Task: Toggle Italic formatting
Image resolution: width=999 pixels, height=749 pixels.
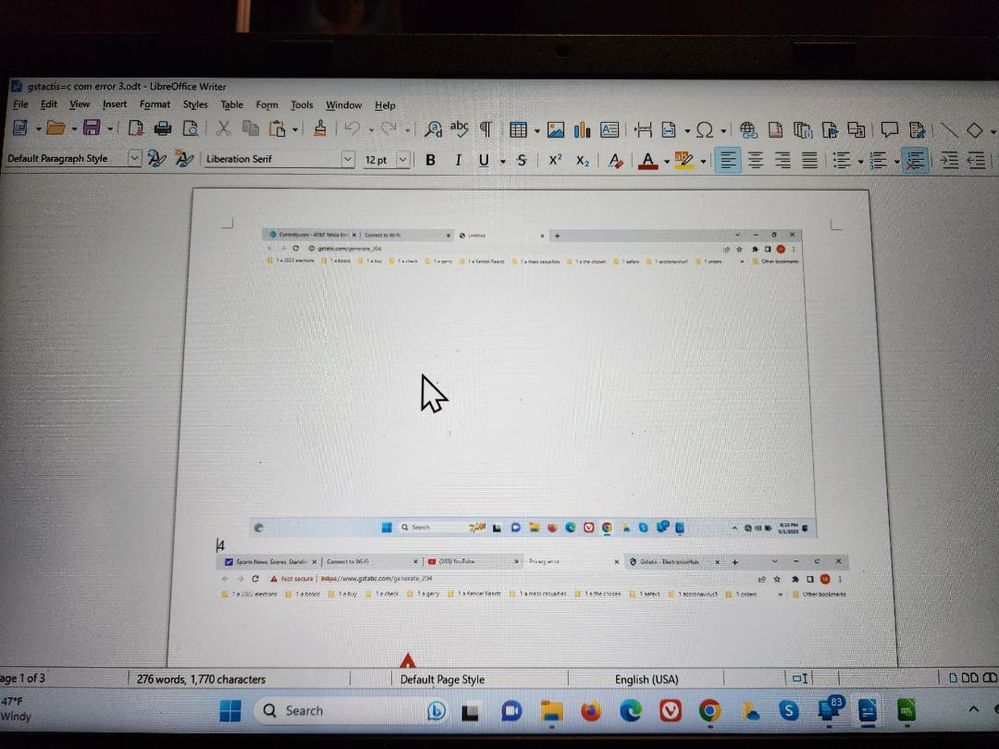Action: tap(457, 160)
